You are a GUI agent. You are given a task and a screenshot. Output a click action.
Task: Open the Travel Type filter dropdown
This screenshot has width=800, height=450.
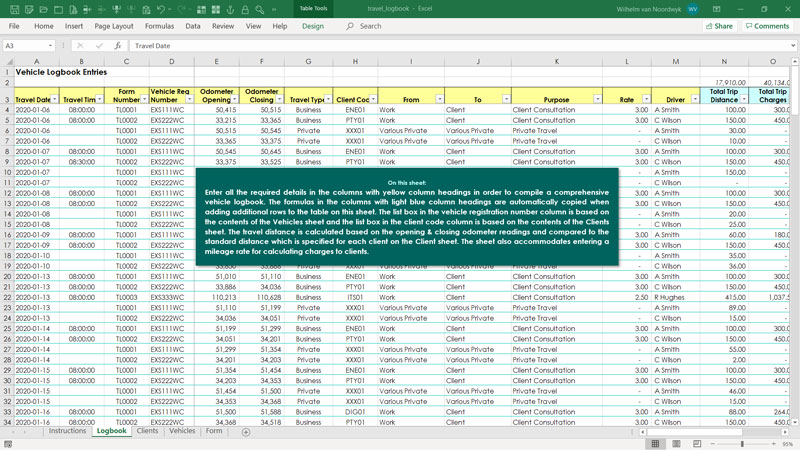[x=328, y=99]
